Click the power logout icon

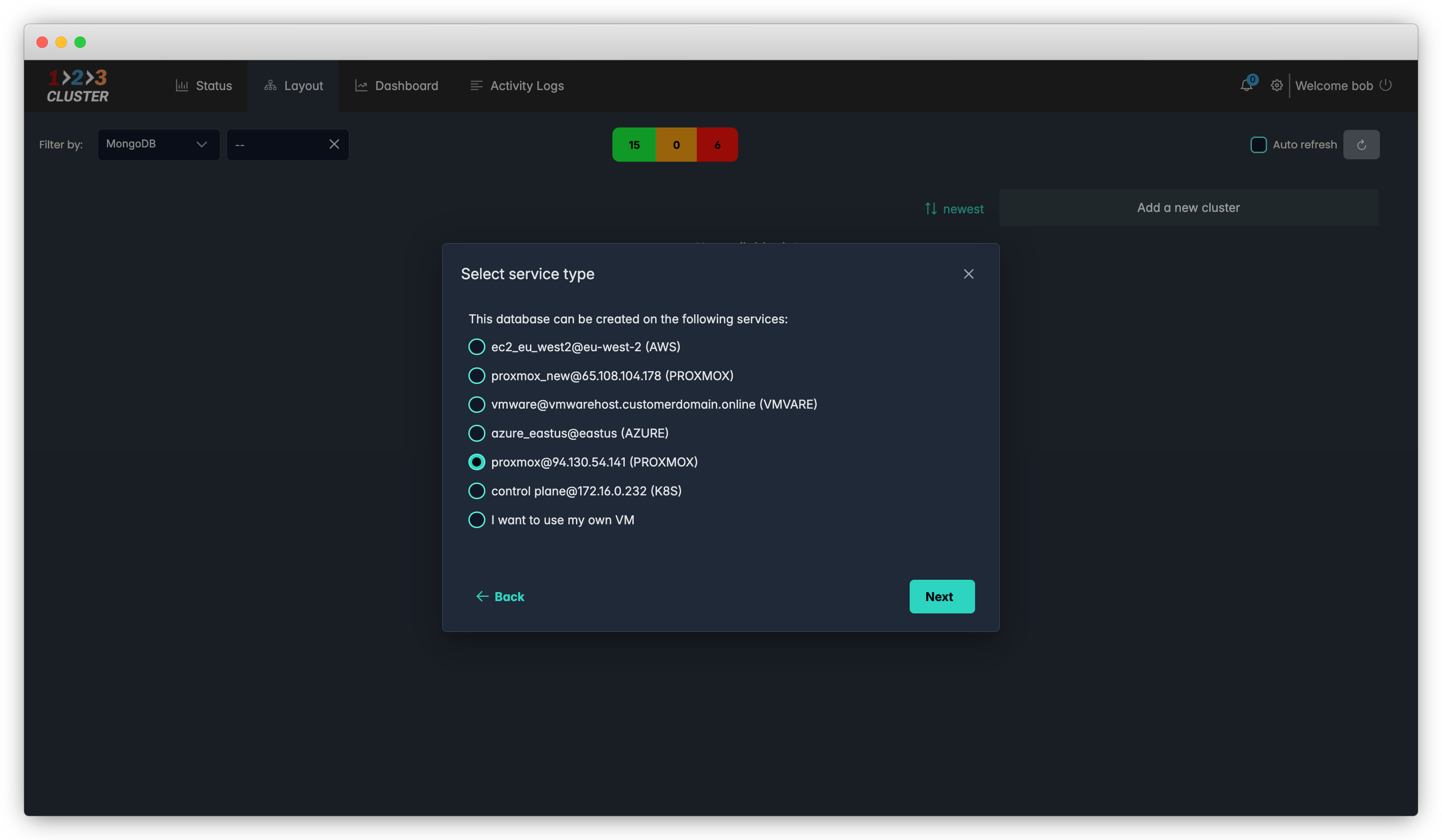tap(1385, 85)
